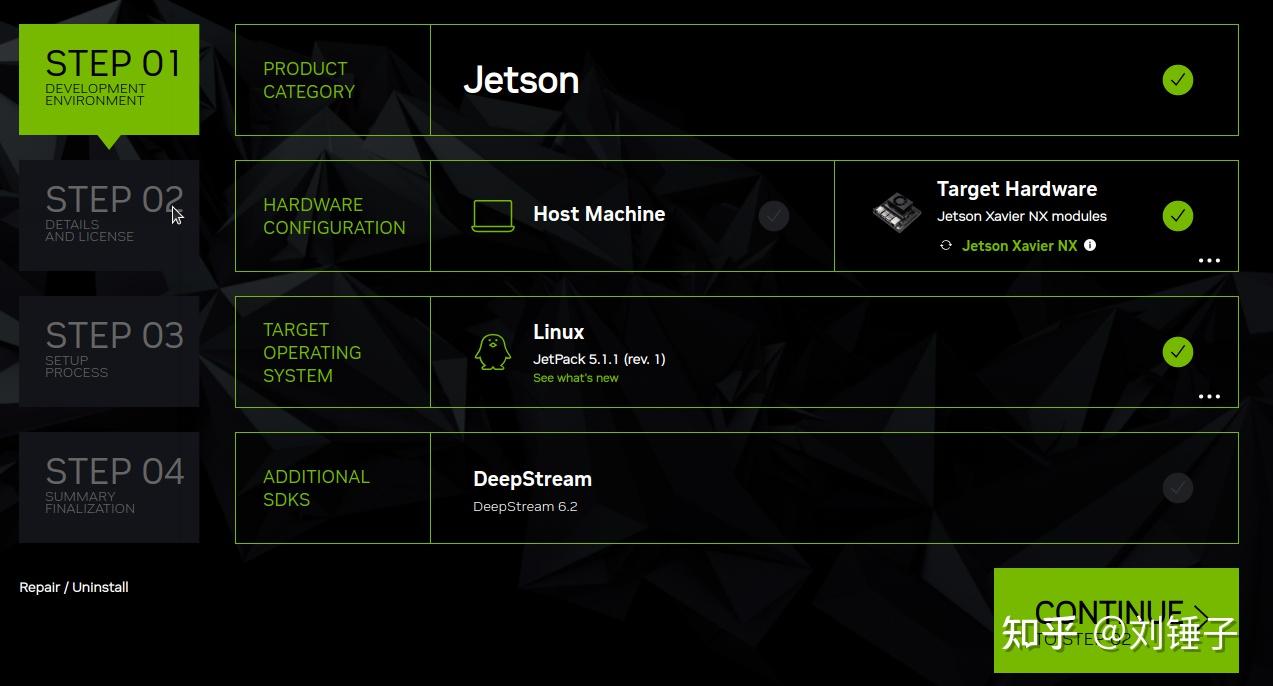This screenshot has height=686, width=1273.
Task: Click the Jetson Xavier NX hardware thumbnail icon
Action: [895, 214]
